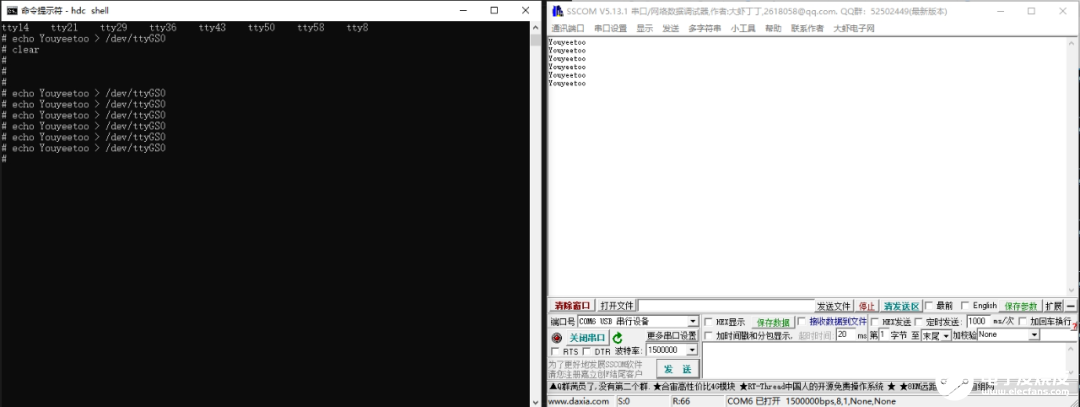Click the command prompt window title icon
This screenshot has width=1080, height=407.
[12, 10]
